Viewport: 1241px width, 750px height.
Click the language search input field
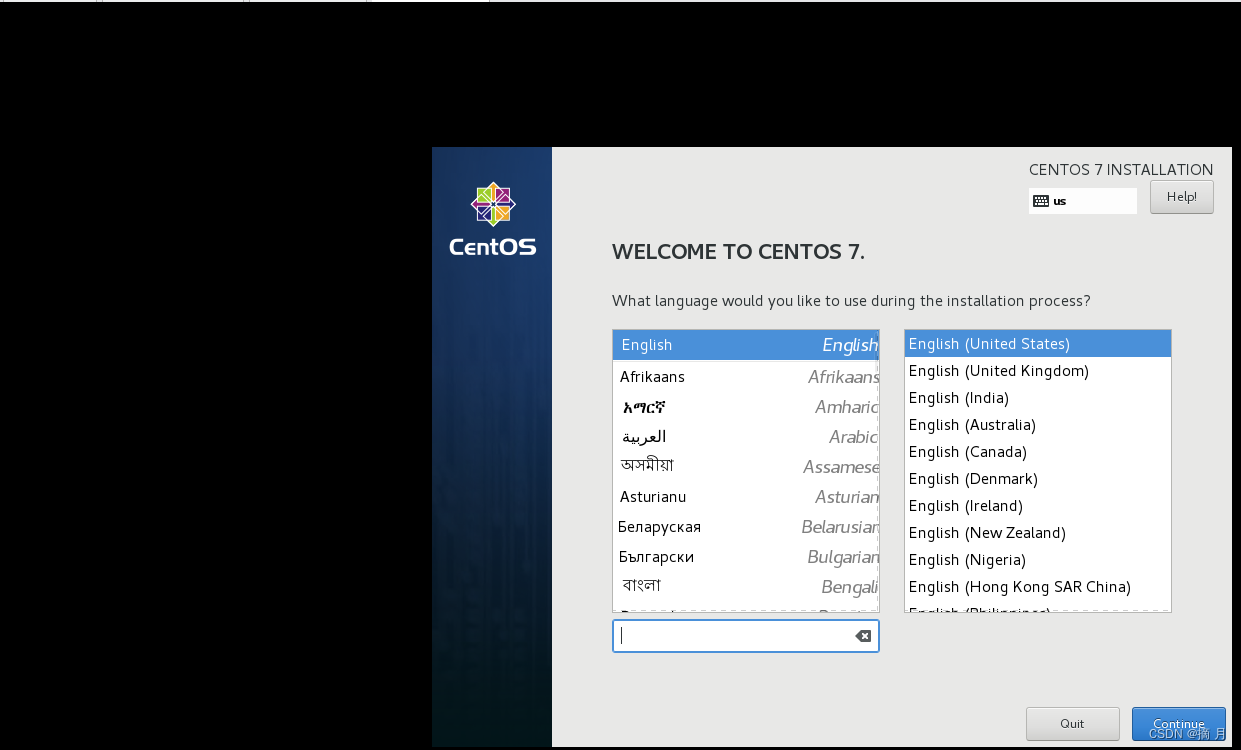coord(745,636)
